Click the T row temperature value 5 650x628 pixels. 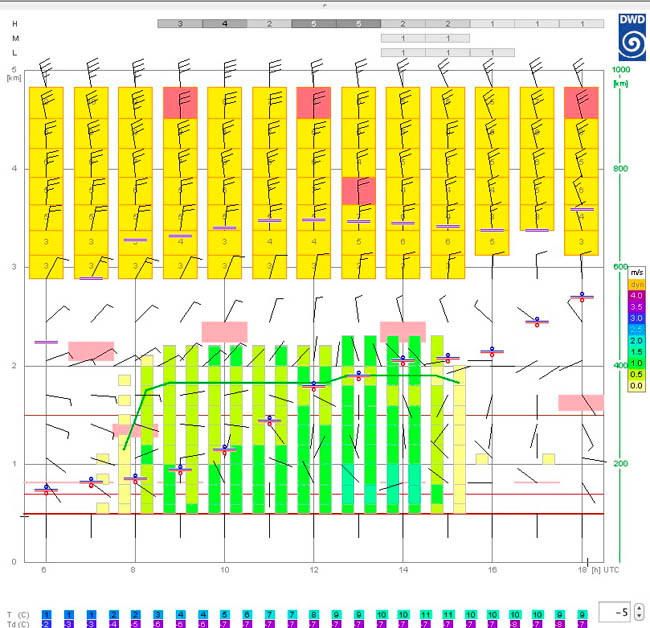(224, 615)
